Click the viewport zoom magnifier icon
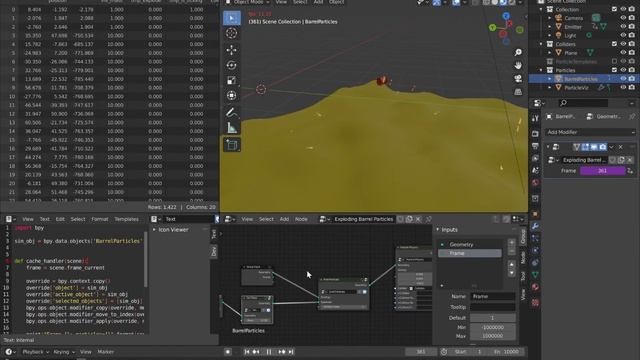The width and height of the screenshot is (640, 360). pos(518,52)
